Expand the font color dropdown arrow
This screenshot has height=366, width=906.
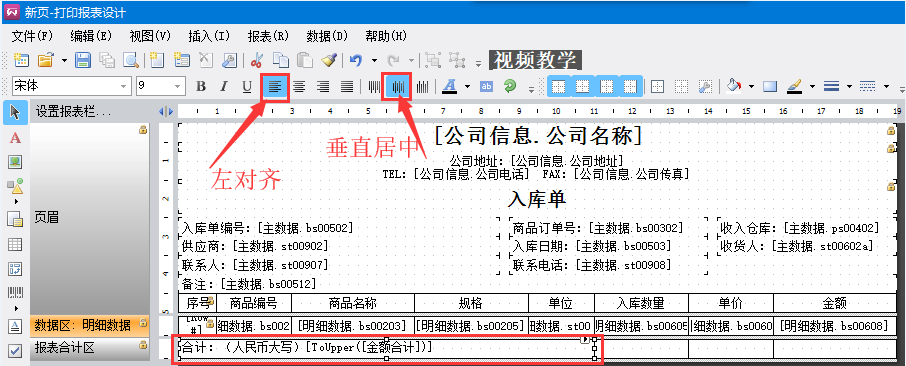point(467,87)
